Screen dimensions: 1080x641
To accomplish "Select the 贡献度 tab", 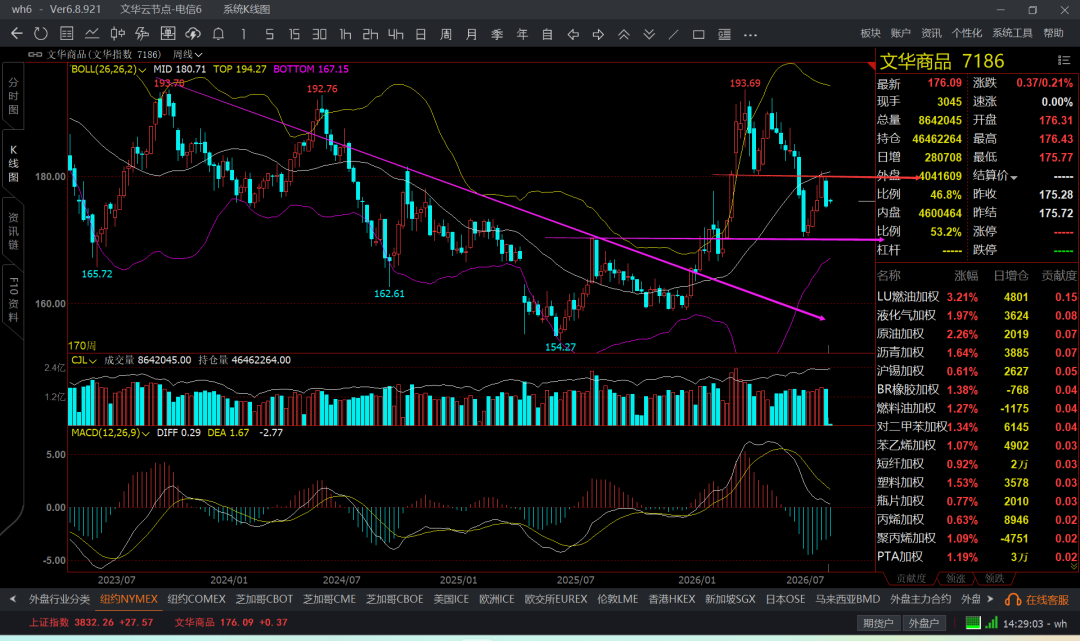I will (x=911, y=578).
